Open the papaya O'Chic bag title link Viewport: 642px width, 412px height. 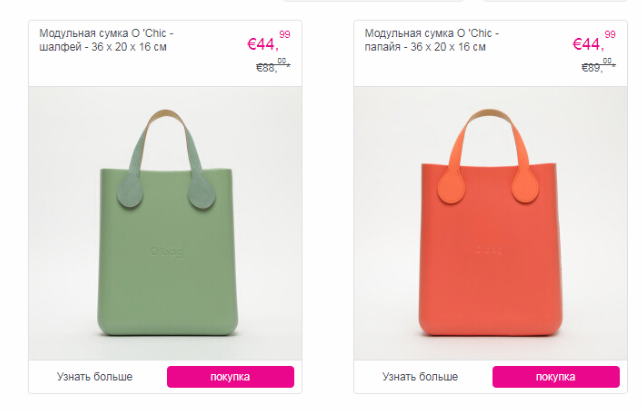pyautogui.click(x=432, y=40)
